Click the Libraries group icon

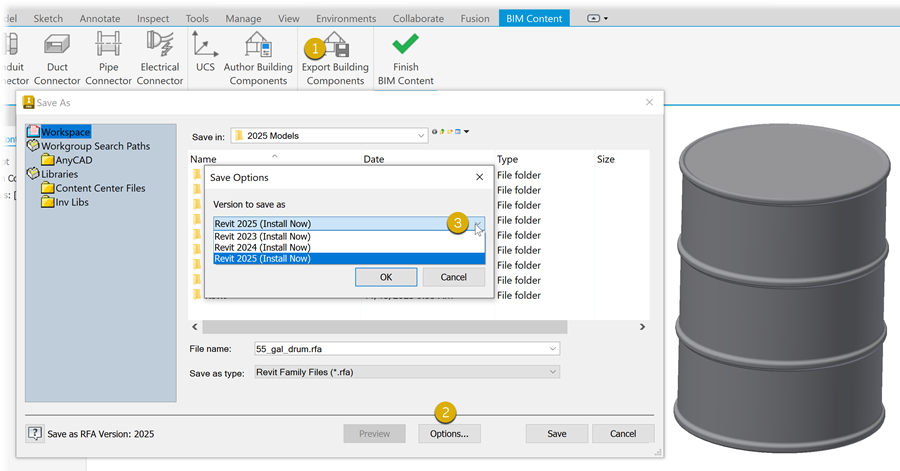click(33, 174)
